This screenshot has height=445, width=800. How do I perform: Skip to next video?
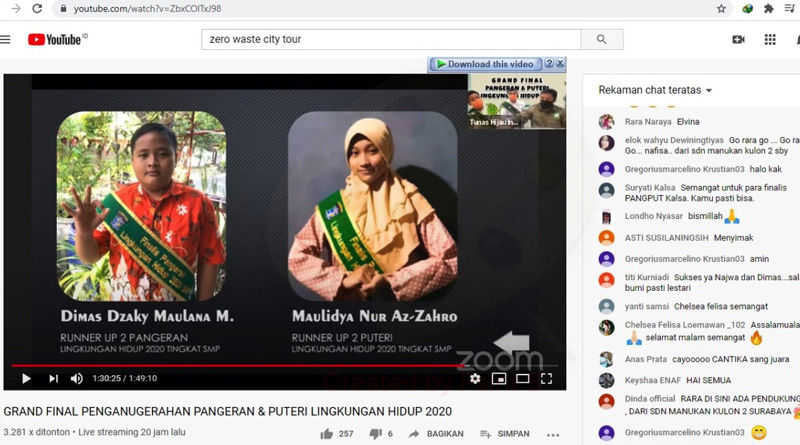pyautogui.click(x=53, y=379)
